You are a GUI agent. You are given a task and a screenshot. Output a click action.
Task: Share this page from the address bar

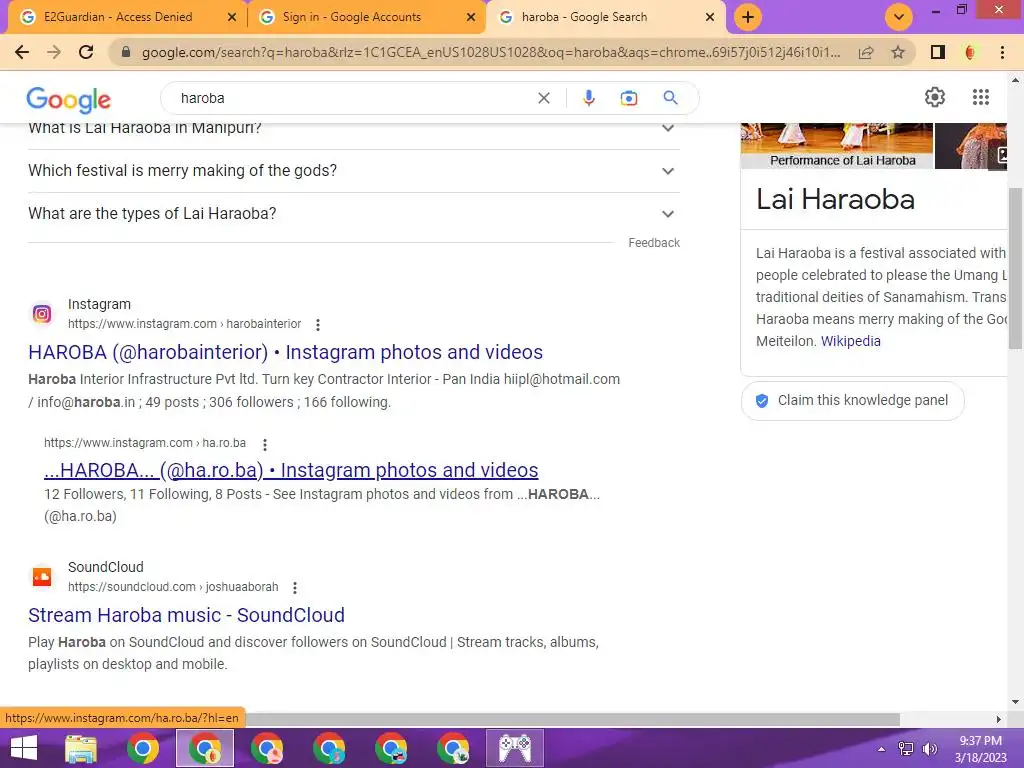pos(866,52)
